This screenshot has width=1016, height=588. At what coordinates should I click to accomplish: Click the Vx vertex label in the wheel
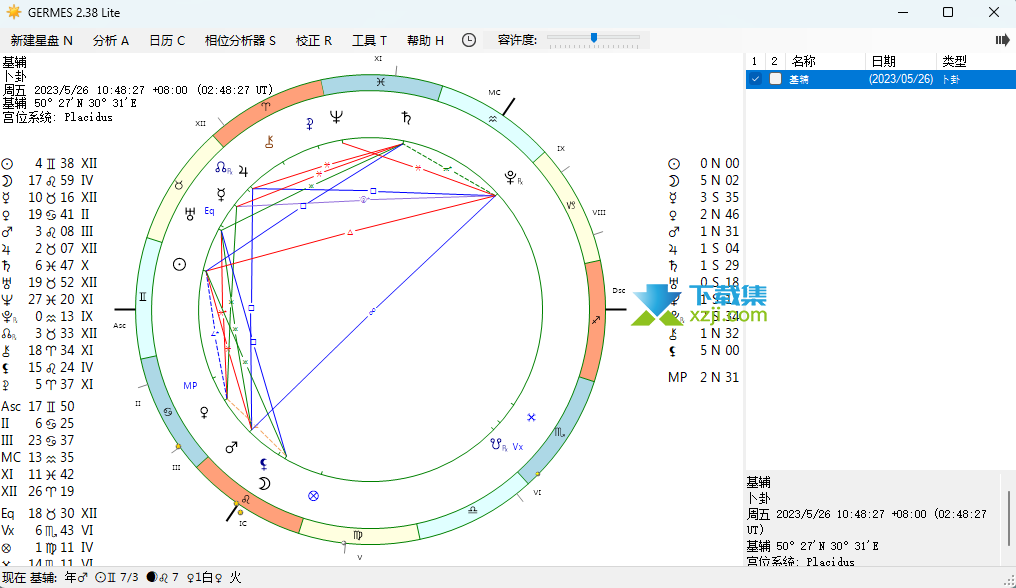(x=518, y=447)
